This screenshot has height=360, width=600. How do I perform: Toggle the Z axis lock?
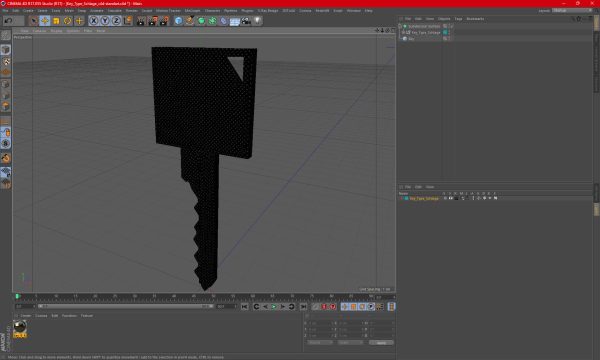coord(116,21)
